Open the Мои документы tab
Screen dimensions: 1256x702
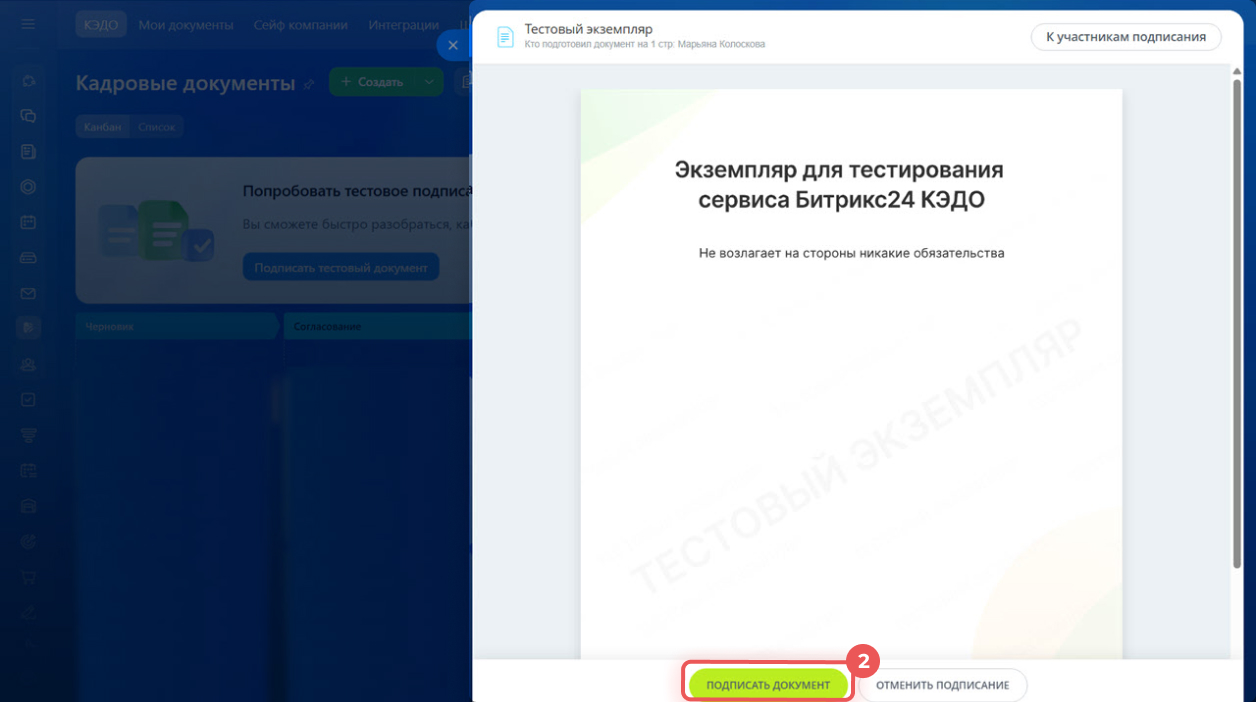tap(186, 25)
